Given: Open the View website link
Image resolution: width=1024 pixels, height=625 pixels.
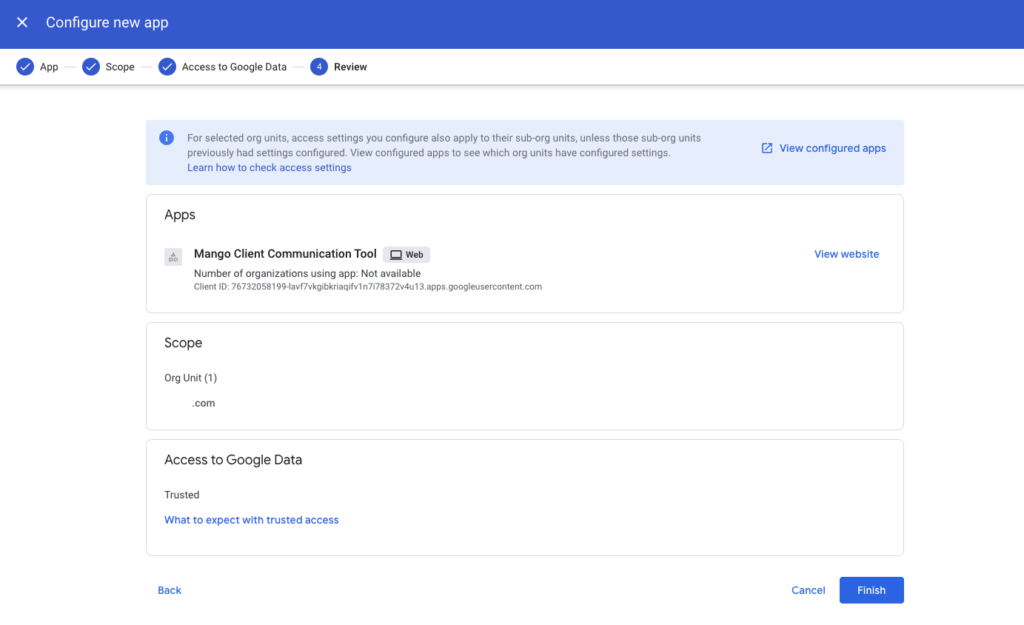Looking at the screenshot, I should coord(846,254).
